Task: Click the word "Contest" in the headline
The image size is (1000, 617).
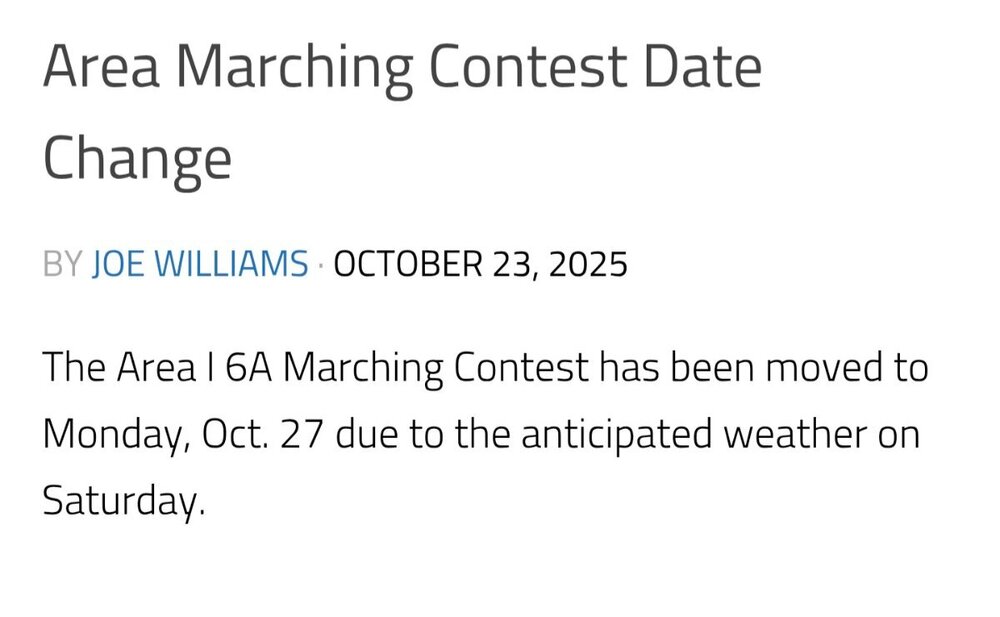Action: 526,70
